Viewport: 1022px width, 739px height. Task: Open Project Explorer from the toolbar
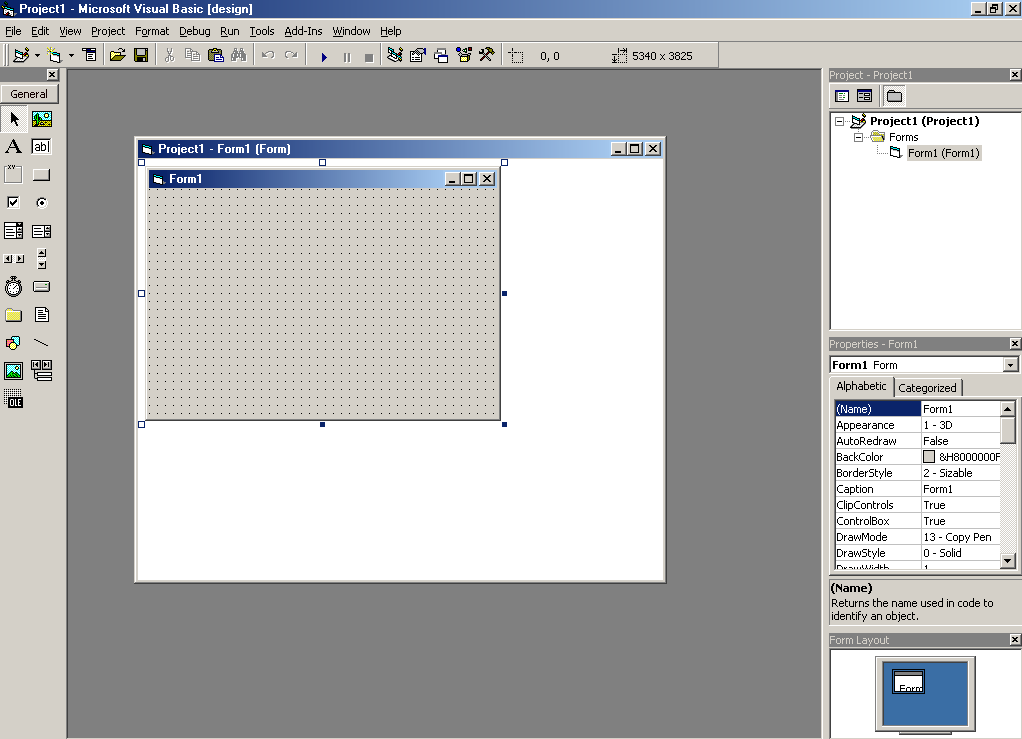tap(395, 56)
